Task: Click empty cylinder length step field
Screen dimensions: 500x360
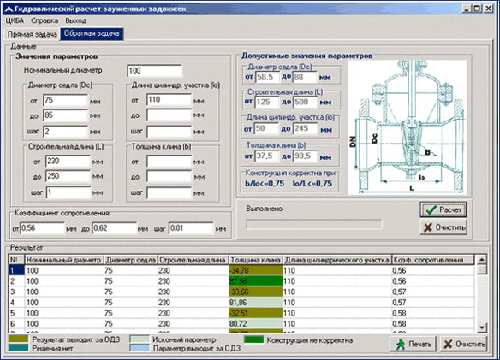Action: point(169,131)
